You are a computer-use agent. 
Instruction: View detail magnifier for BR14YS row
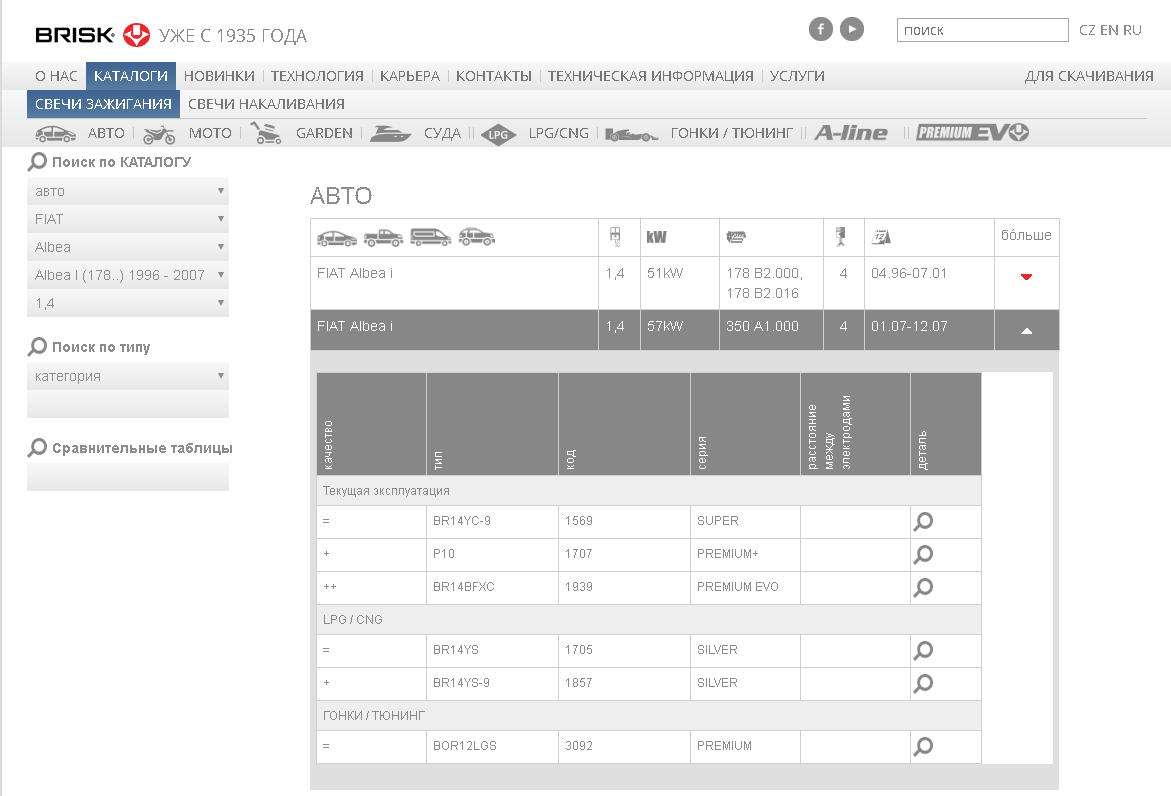click(923, 650)
